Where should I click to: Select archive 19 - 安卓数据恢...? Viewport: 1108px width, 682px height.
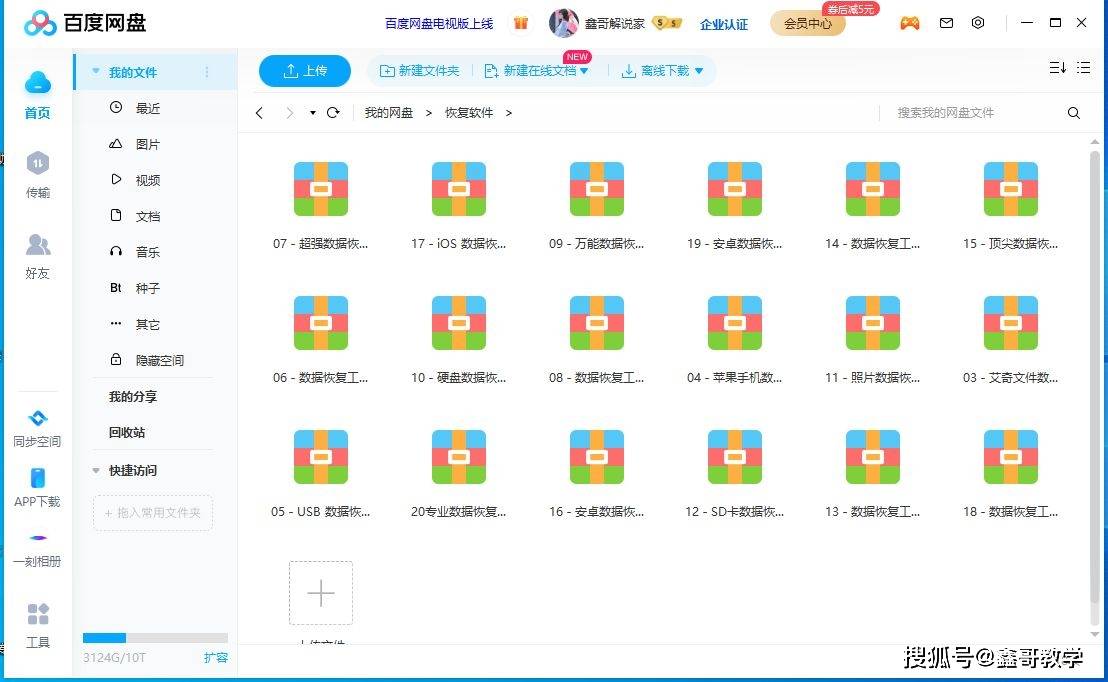[x=735, y=206]
